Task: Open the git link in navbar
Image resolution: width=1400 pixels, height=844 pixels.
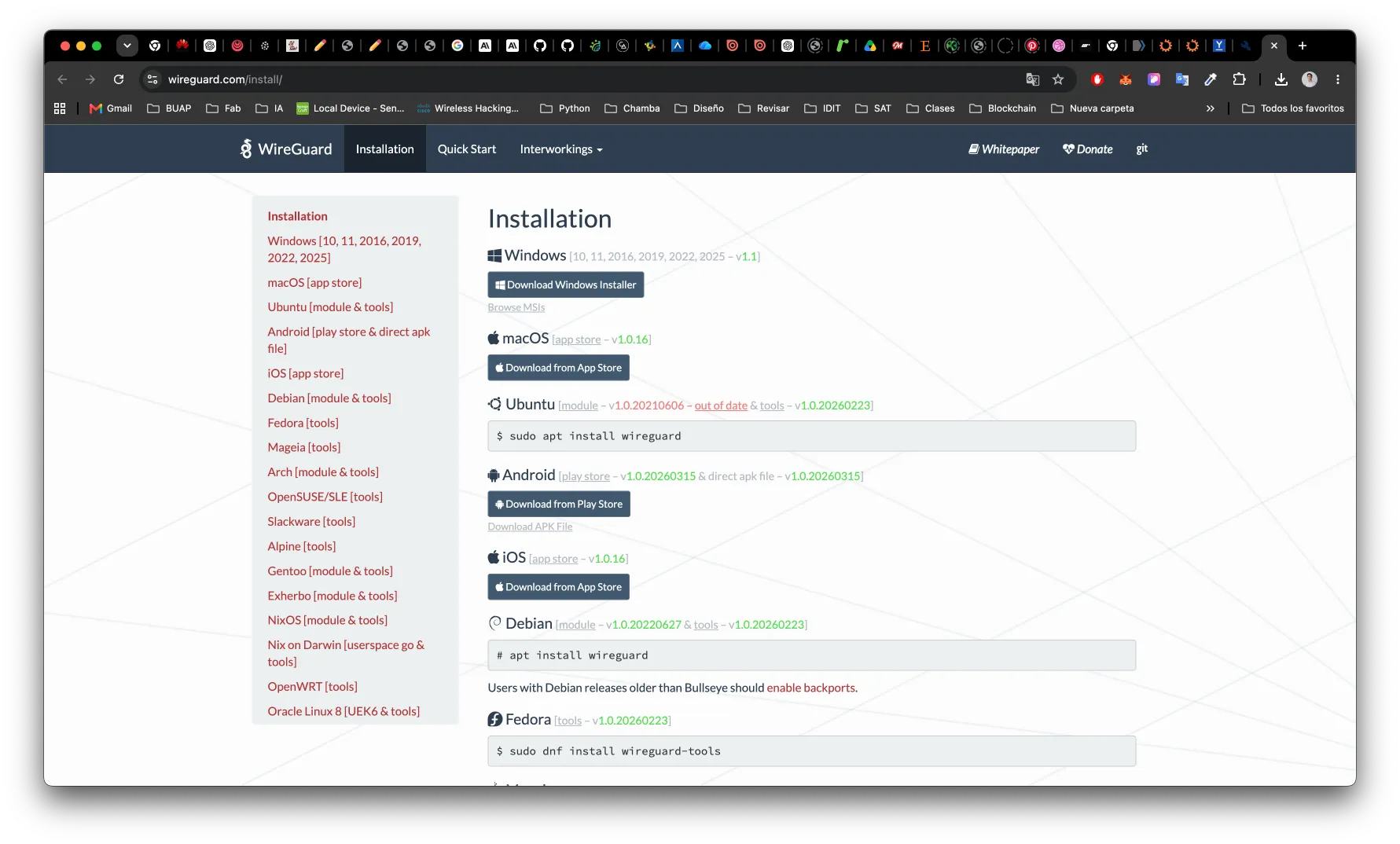Action: coord(1142,149)
